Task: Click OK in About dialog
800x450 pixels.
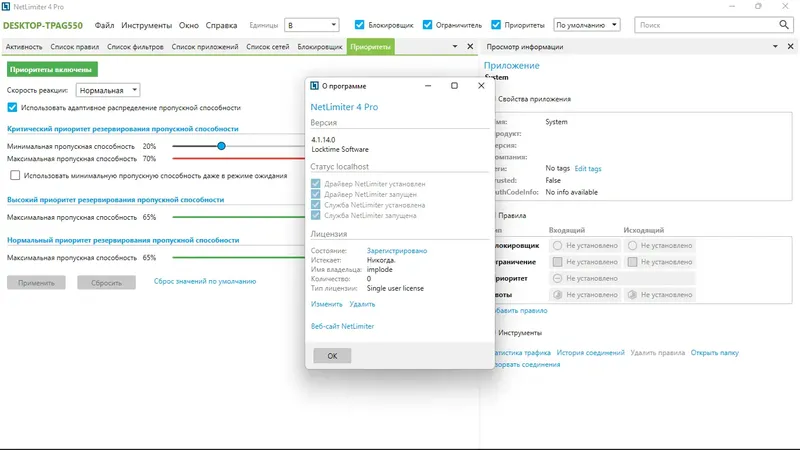Action: [332, 356]
